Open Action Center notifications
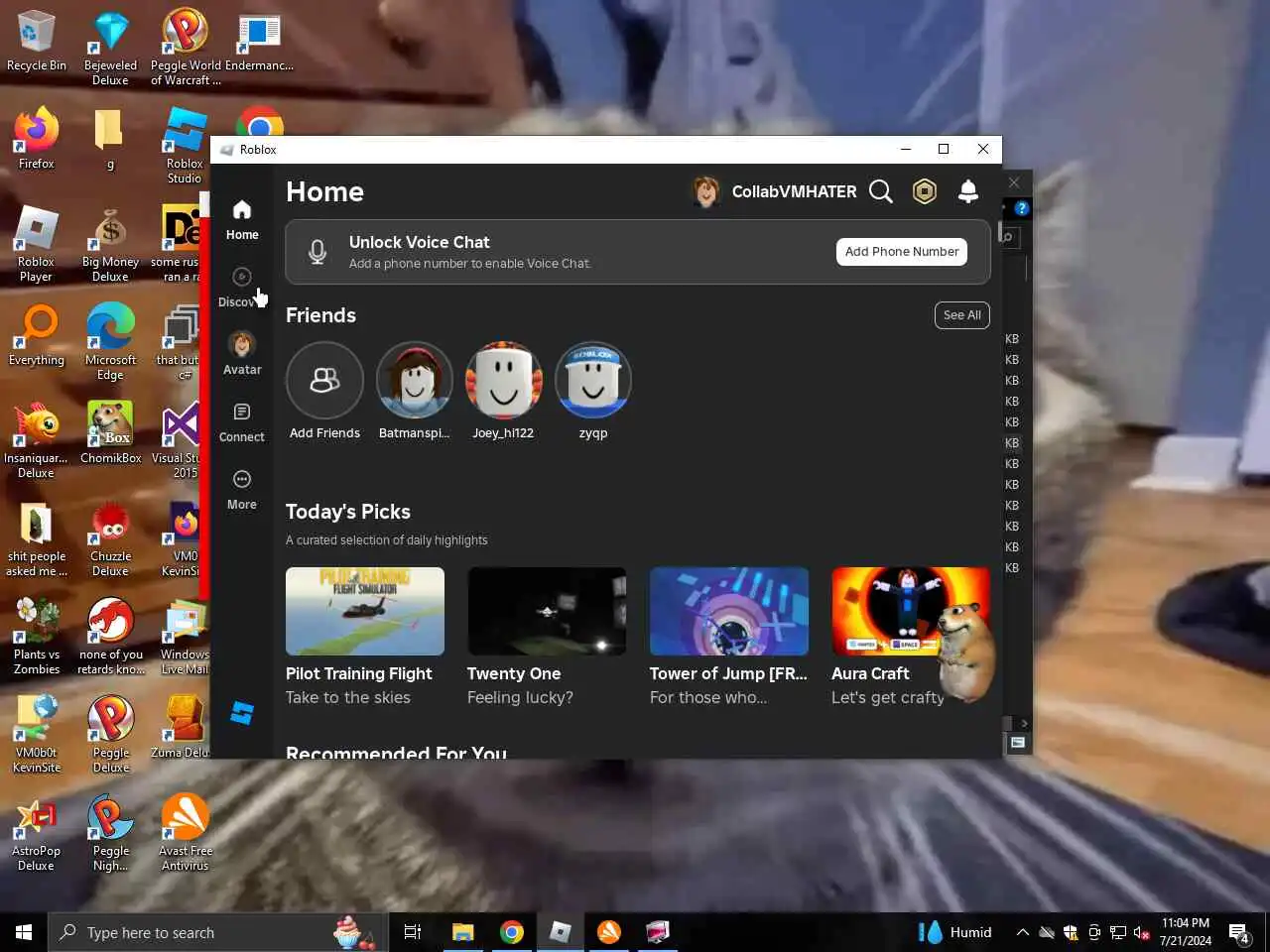 click(x=1240, y=932)
